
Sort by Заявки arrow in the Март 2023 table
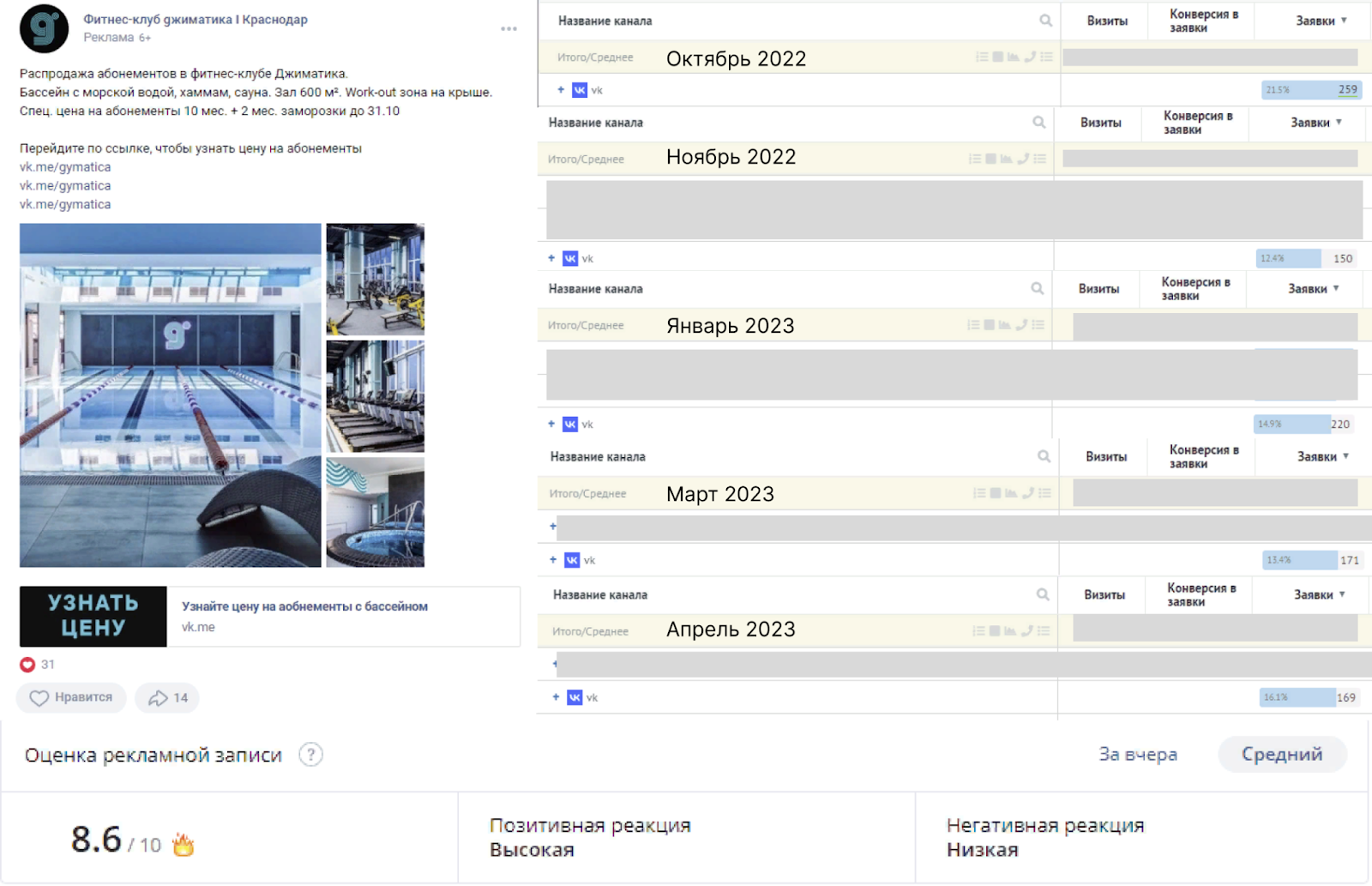coord(1345,456)
